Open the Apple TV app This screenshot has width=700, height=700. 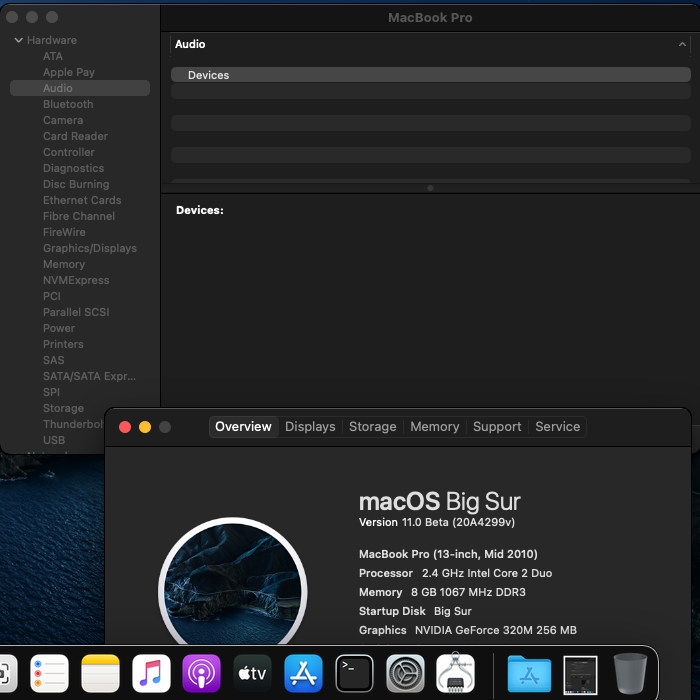pyautogui.click(x=252, y=673)
